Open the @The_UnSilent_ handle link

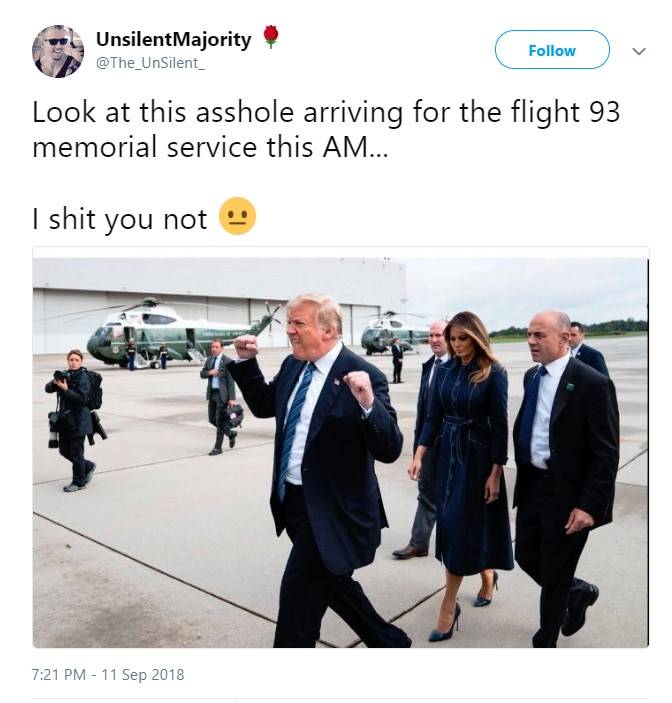[x=150, y=63]
